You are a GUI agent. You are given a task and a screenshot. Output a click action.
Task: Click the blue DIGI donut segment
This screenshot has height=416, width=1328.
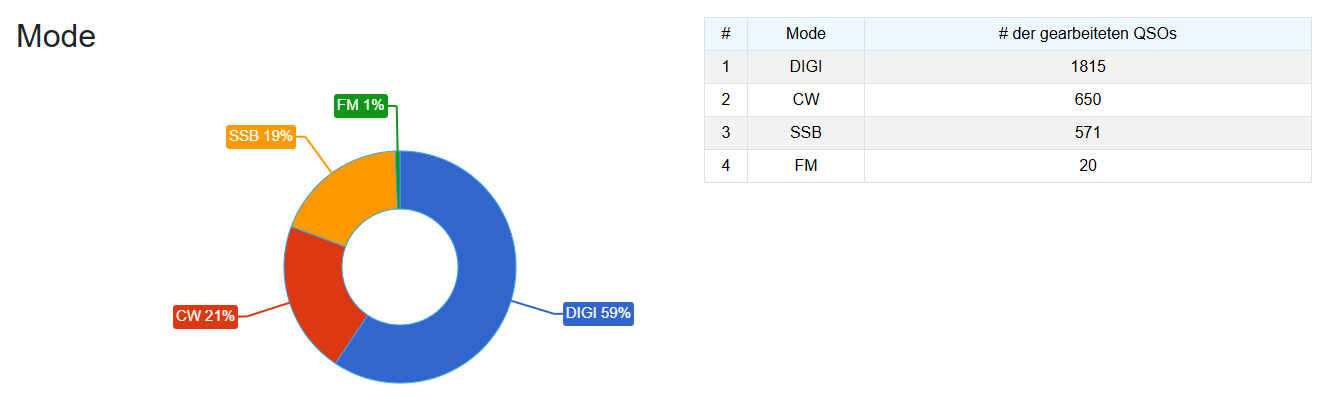480,300
